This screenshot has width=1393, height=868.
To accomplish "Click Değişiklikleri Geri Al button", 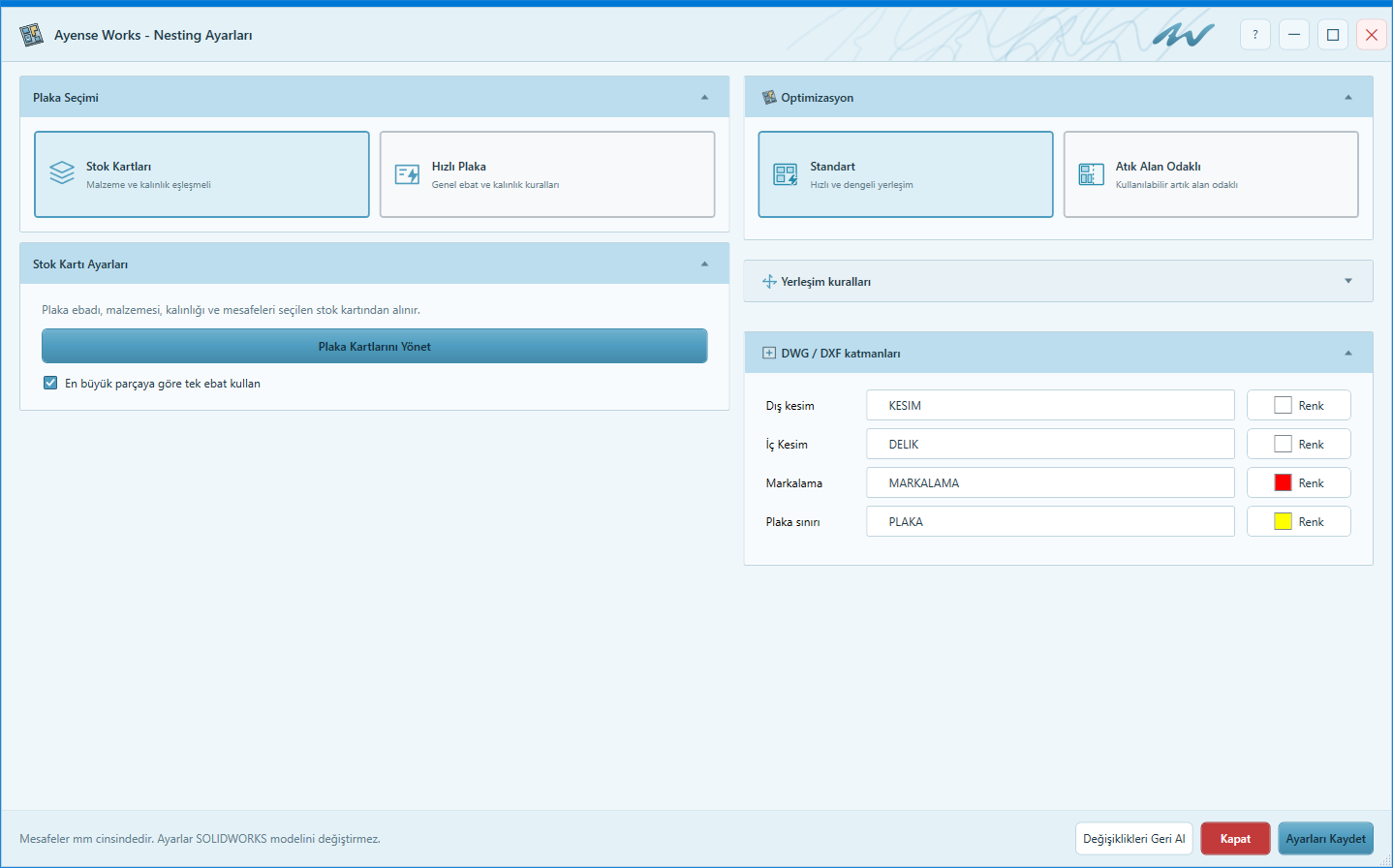I will [x=1134, y=839].
